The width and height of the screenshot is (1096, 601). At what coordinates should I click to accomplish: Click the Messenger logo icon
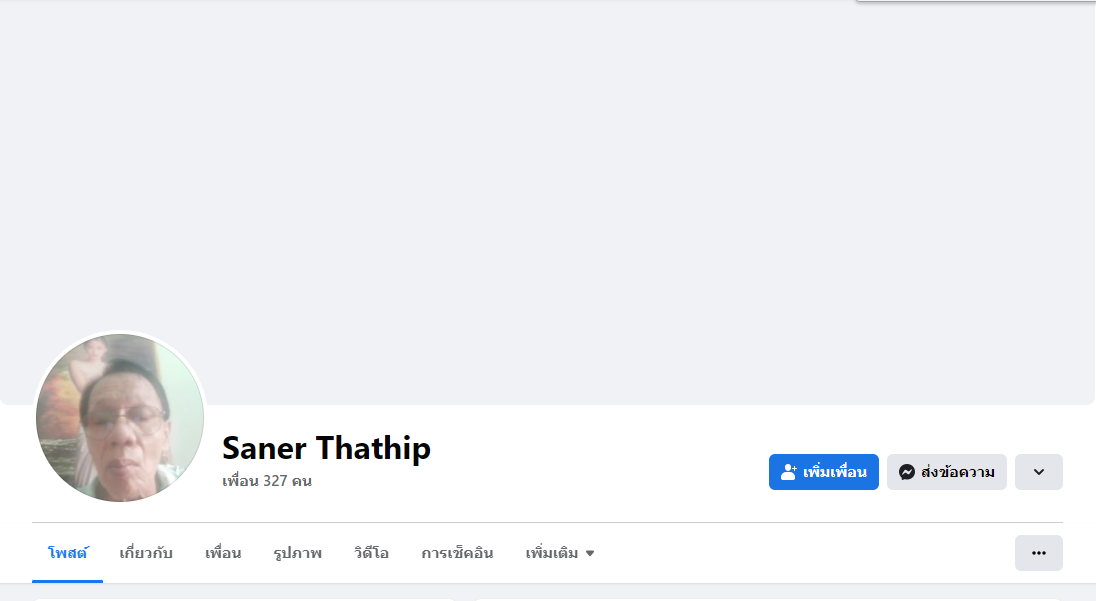pos(907,472)
